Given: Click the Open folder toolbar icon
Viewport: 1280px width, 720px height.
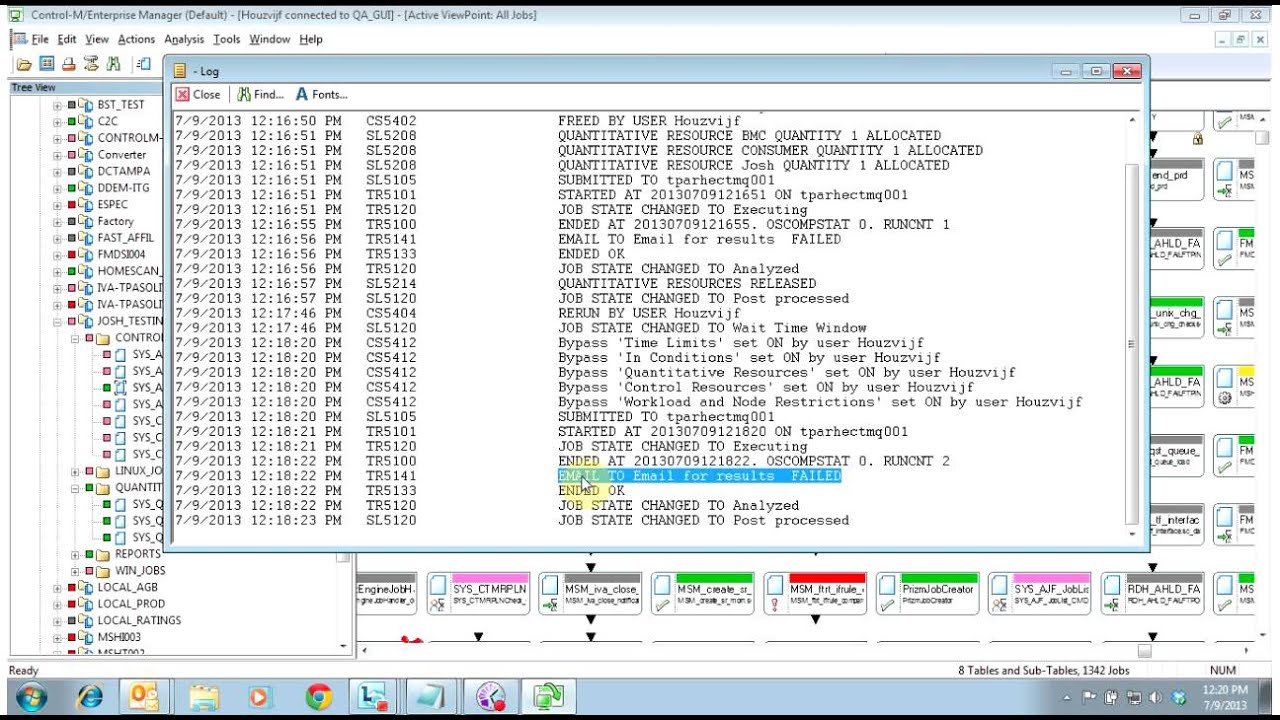Looking at the screenshot, I should tap(23, 64).
